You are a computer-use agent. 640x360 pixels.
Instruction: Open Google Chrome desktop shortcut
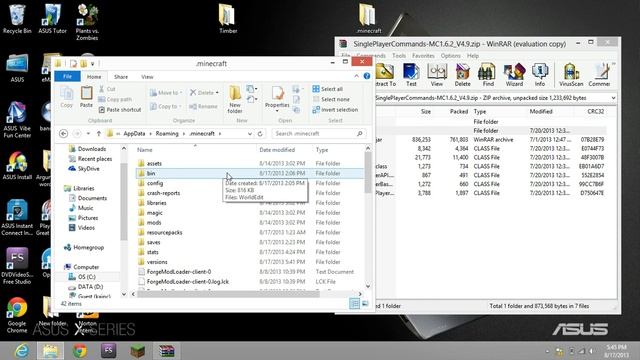(x=17, y=315)
